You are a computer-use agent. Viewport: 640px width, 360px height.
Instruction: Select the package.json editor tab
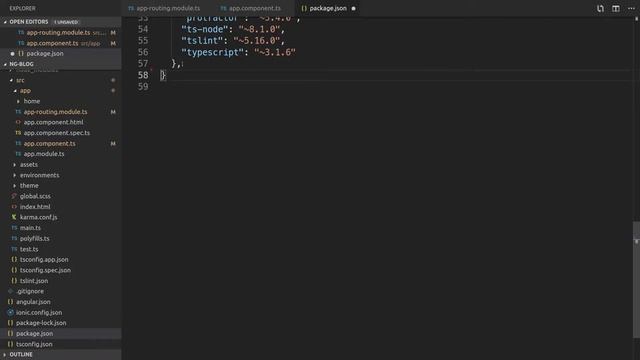[328, 8]
